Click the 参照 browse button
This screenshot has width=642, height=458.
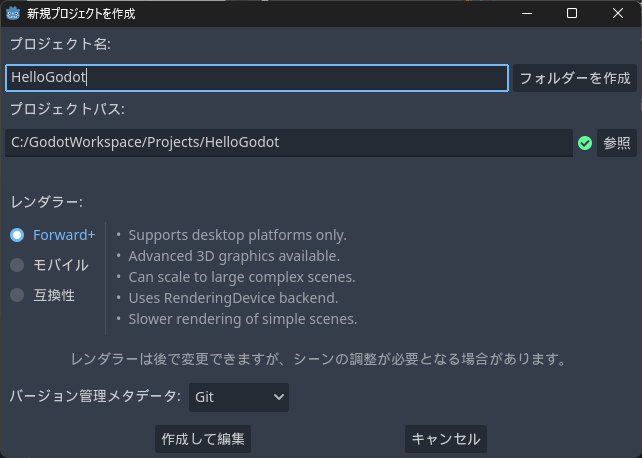617,143
